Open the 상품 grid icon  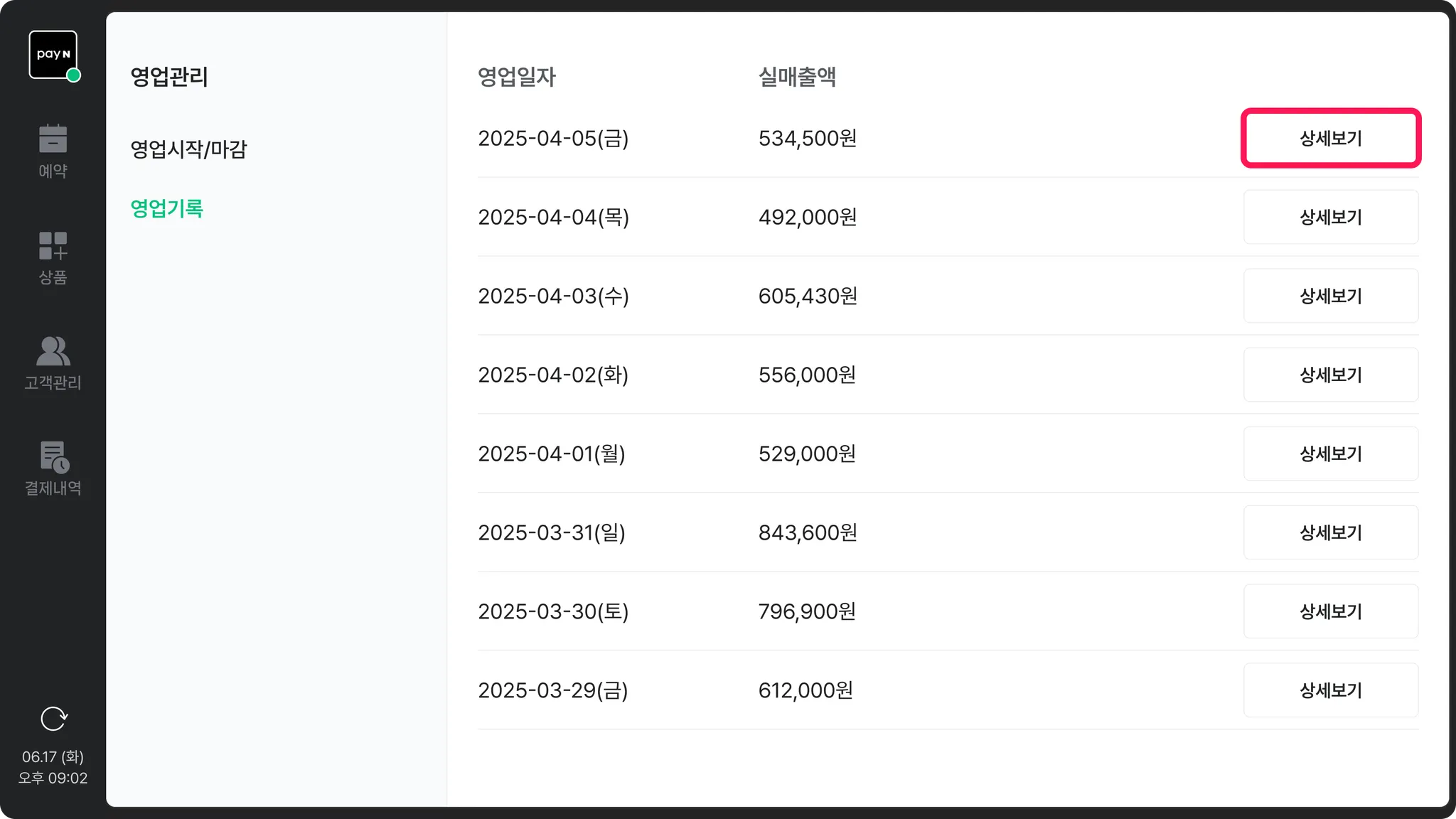point(53,246)
